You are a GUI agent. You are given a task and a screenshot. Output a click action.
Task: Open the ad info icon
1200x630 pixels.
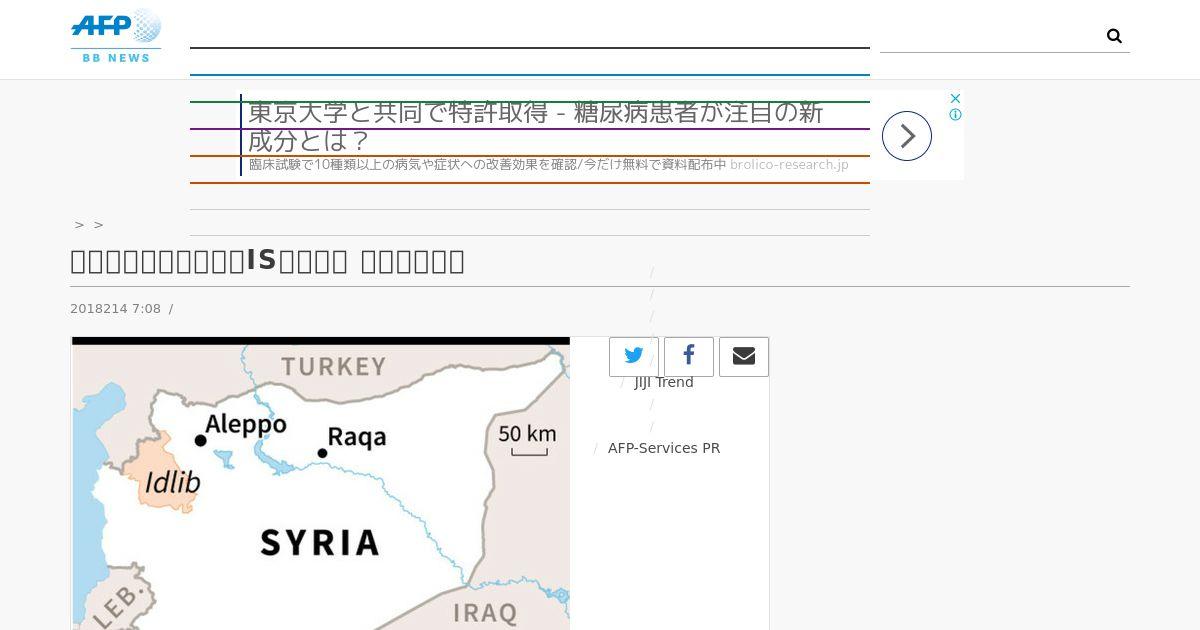[955, 115]
